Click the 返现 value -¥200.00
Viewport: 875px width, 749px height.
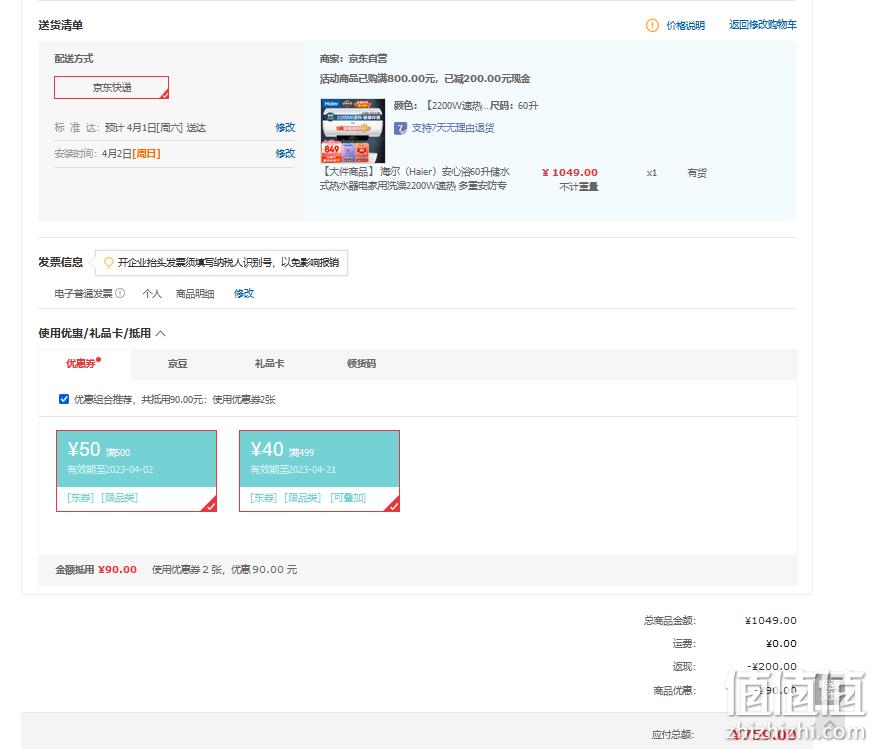coord(772,666)
